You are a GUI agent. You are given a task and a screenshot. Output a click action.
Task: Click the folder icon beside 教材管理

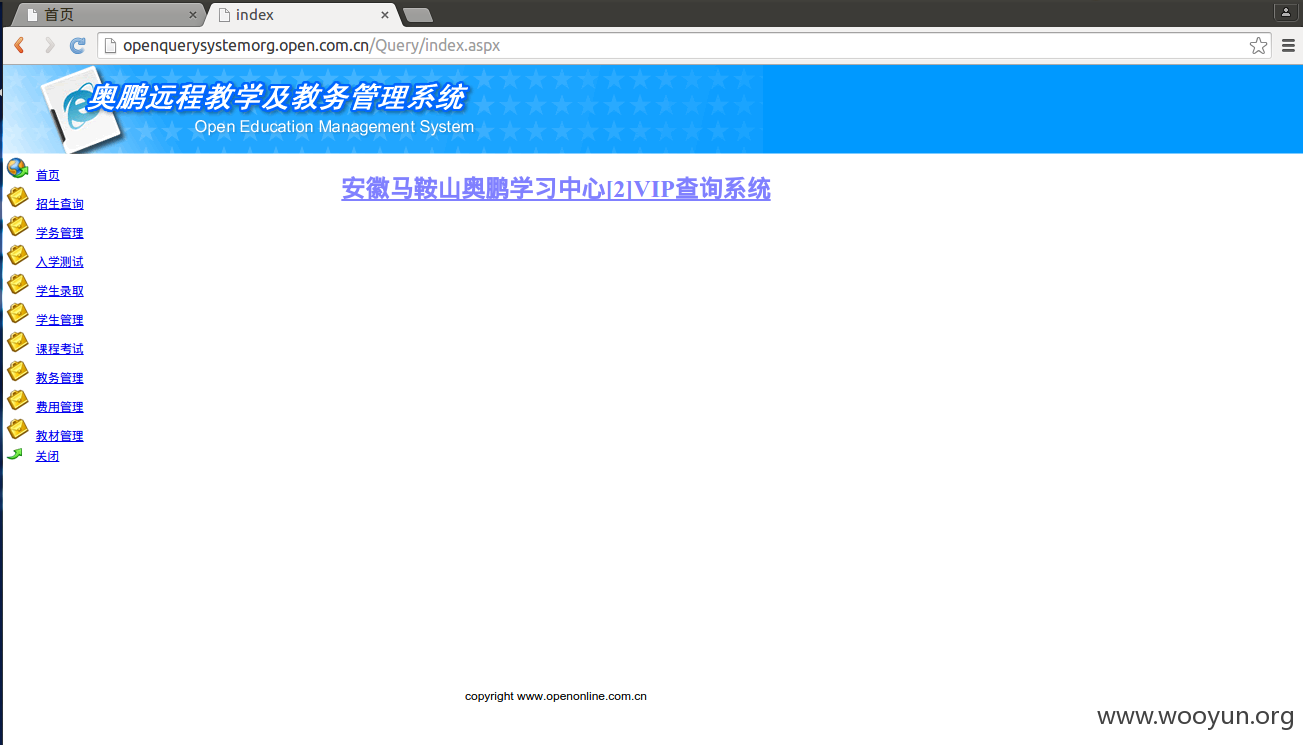17,429
